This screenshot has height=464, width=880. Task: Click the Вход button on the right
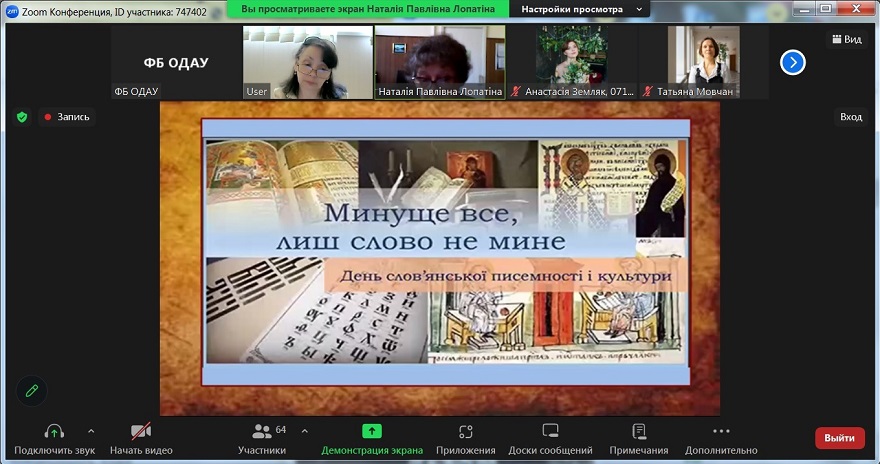850,117
